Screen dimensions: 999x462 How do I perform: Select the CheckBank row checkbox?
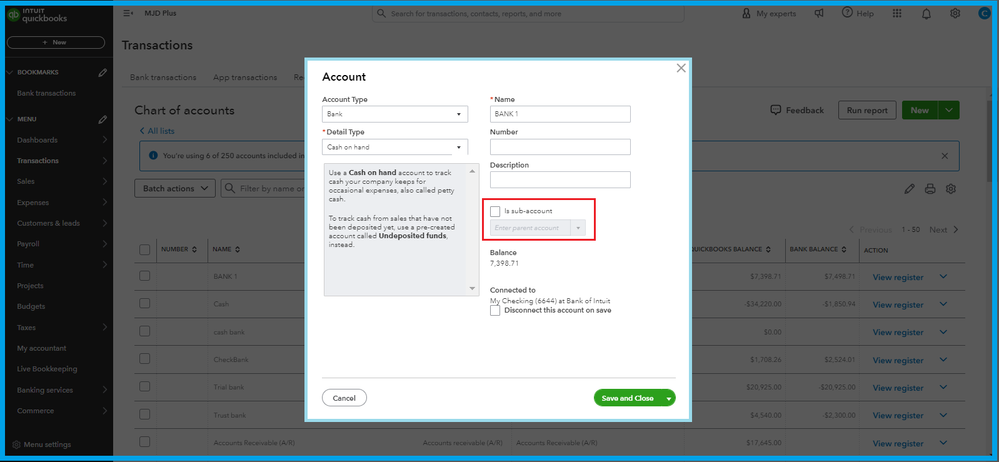coord(145,359)
